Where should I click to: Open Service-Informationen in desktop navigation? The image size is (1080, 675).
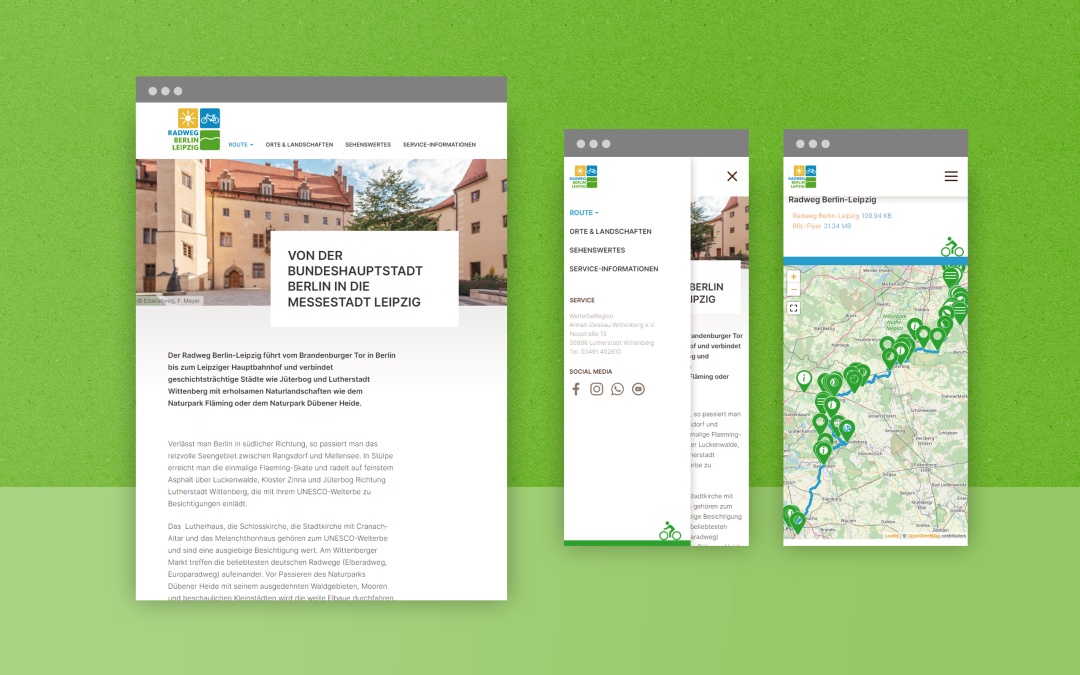coord(439,145)
